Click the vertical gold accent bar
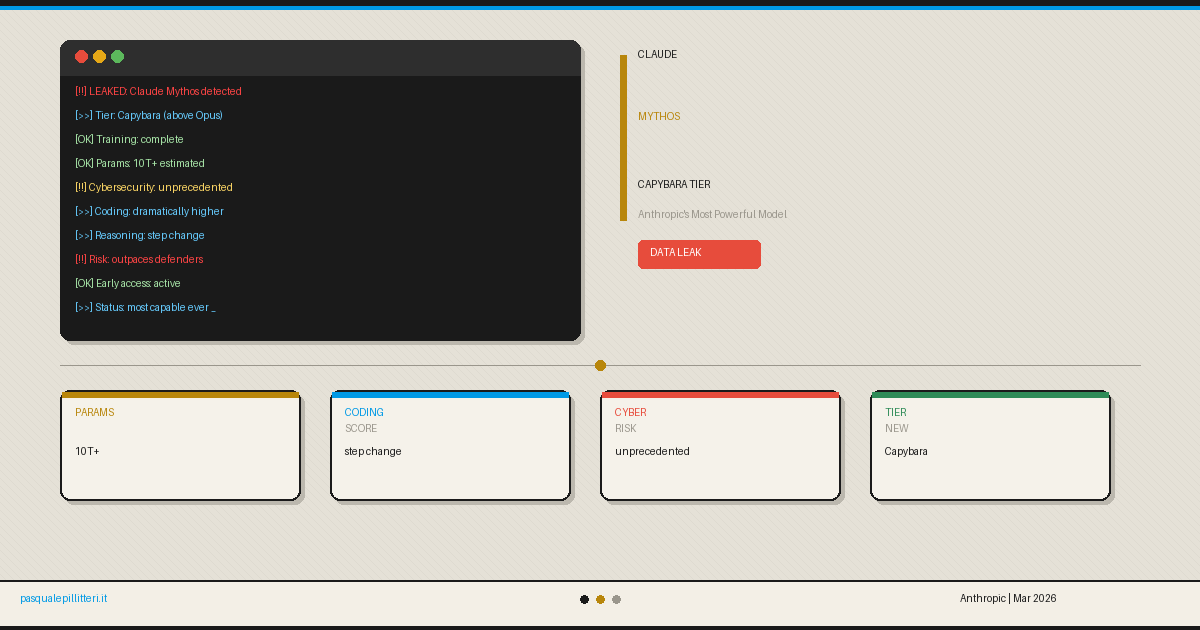Image resolution: width=1200 pixels, height=630 pixels. tap(623, 138)
